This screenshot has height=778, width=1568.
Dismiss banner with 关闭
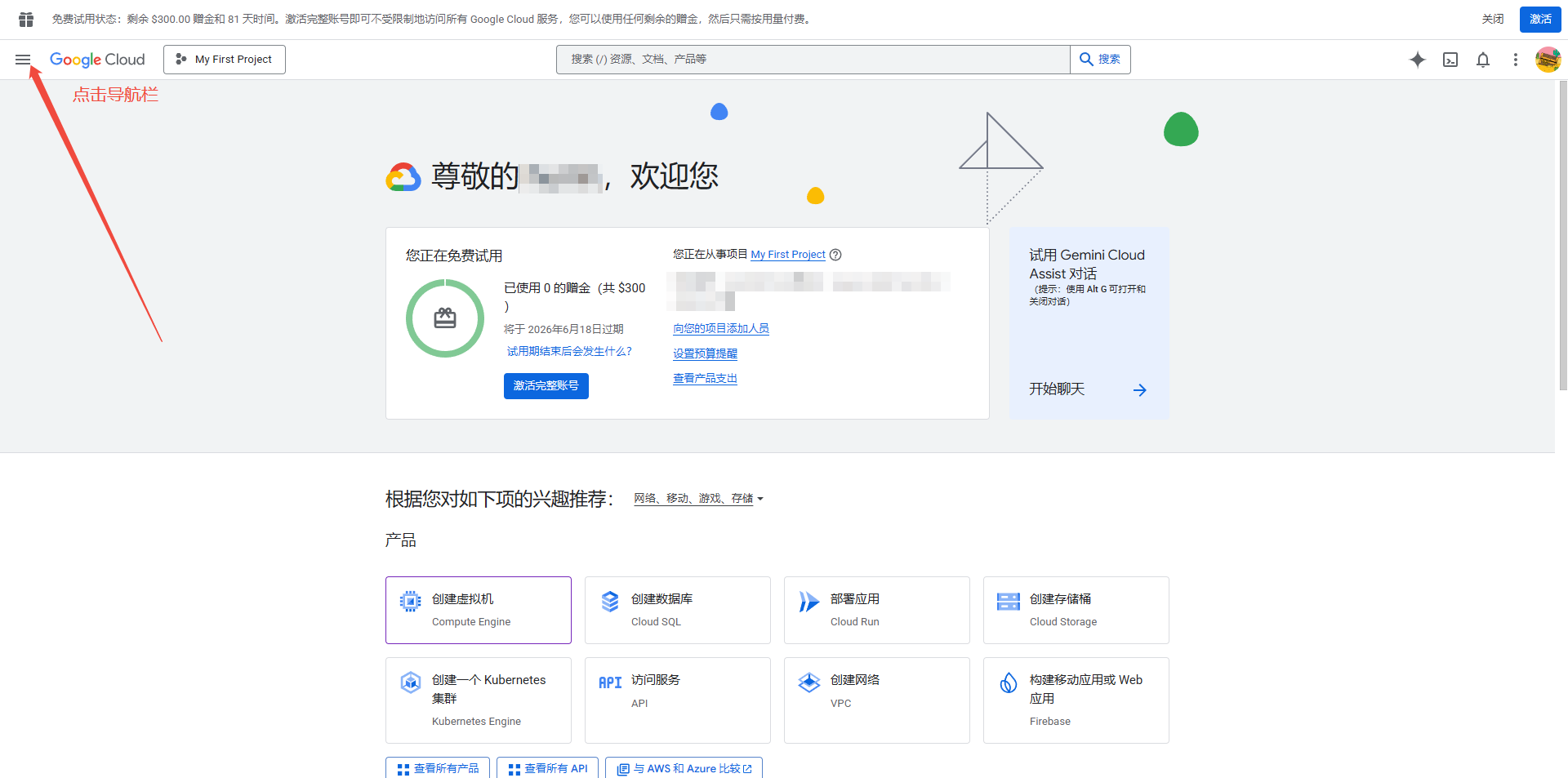click(x=1493, y=19)
